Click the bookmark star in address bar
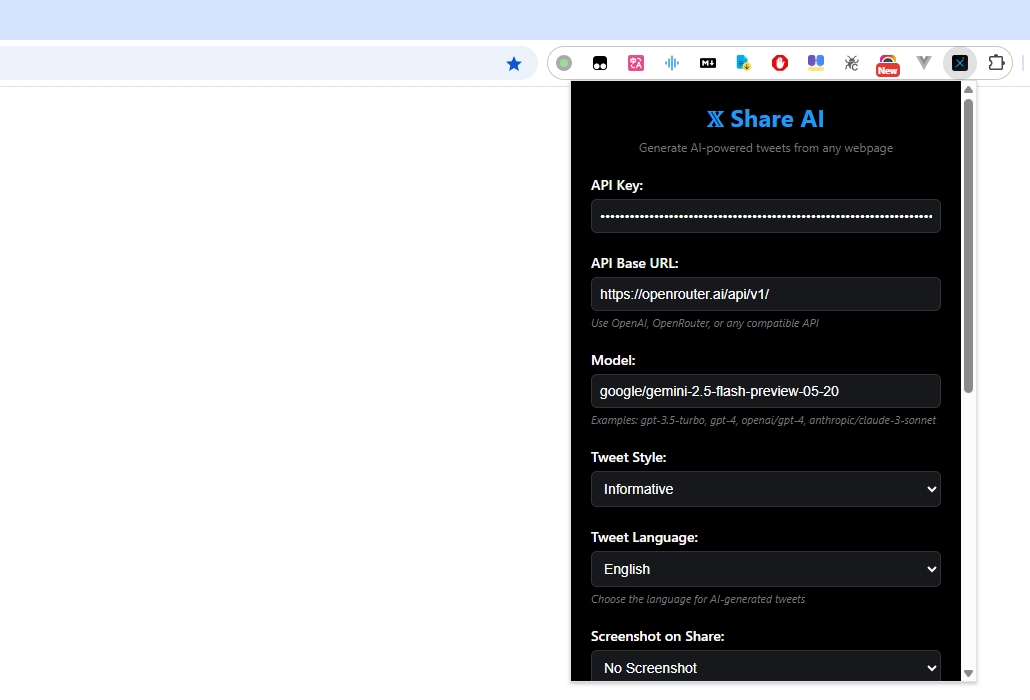The width and height of the screenshot is (1030, 700). click(514, 62)
